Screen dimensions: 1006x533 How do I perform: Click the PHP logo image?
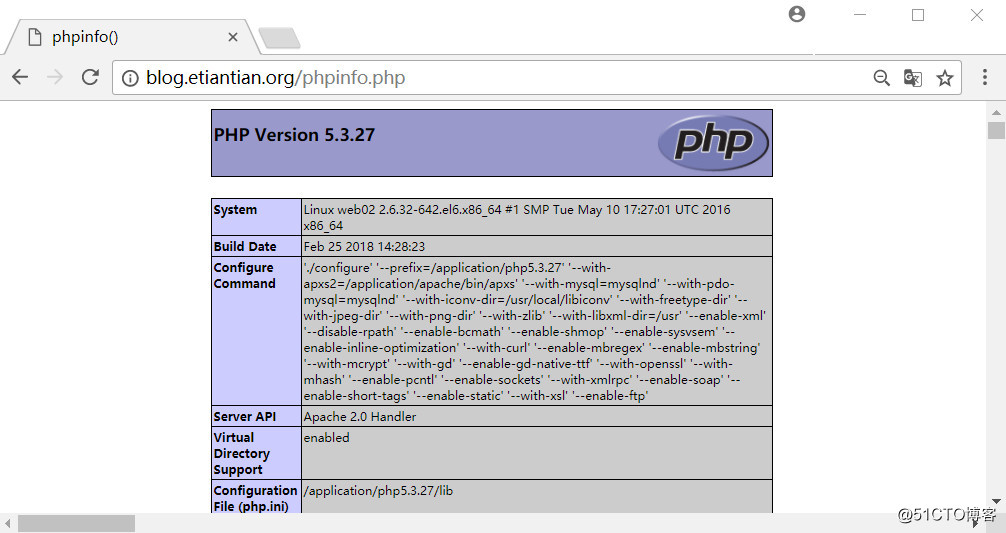[713, 142]
